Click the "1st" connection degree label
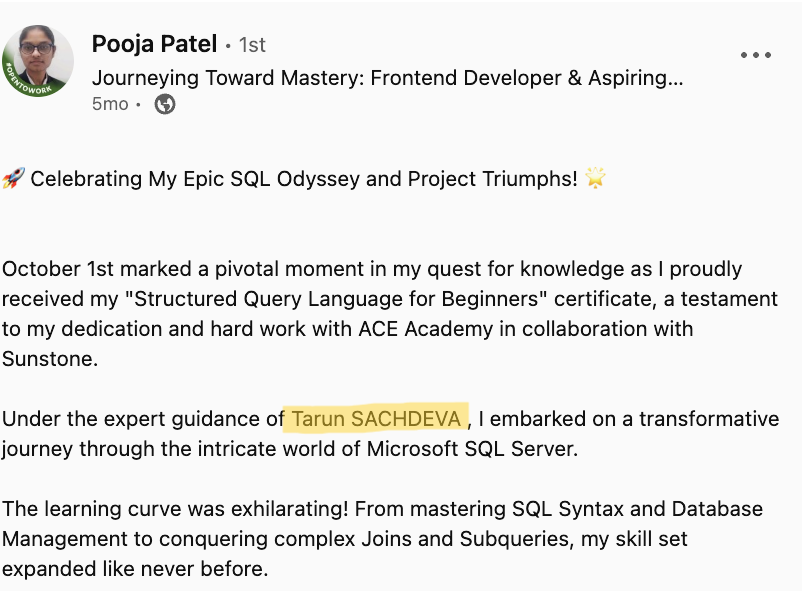Viewport: 802px width, 591px height. pos(252,45)
